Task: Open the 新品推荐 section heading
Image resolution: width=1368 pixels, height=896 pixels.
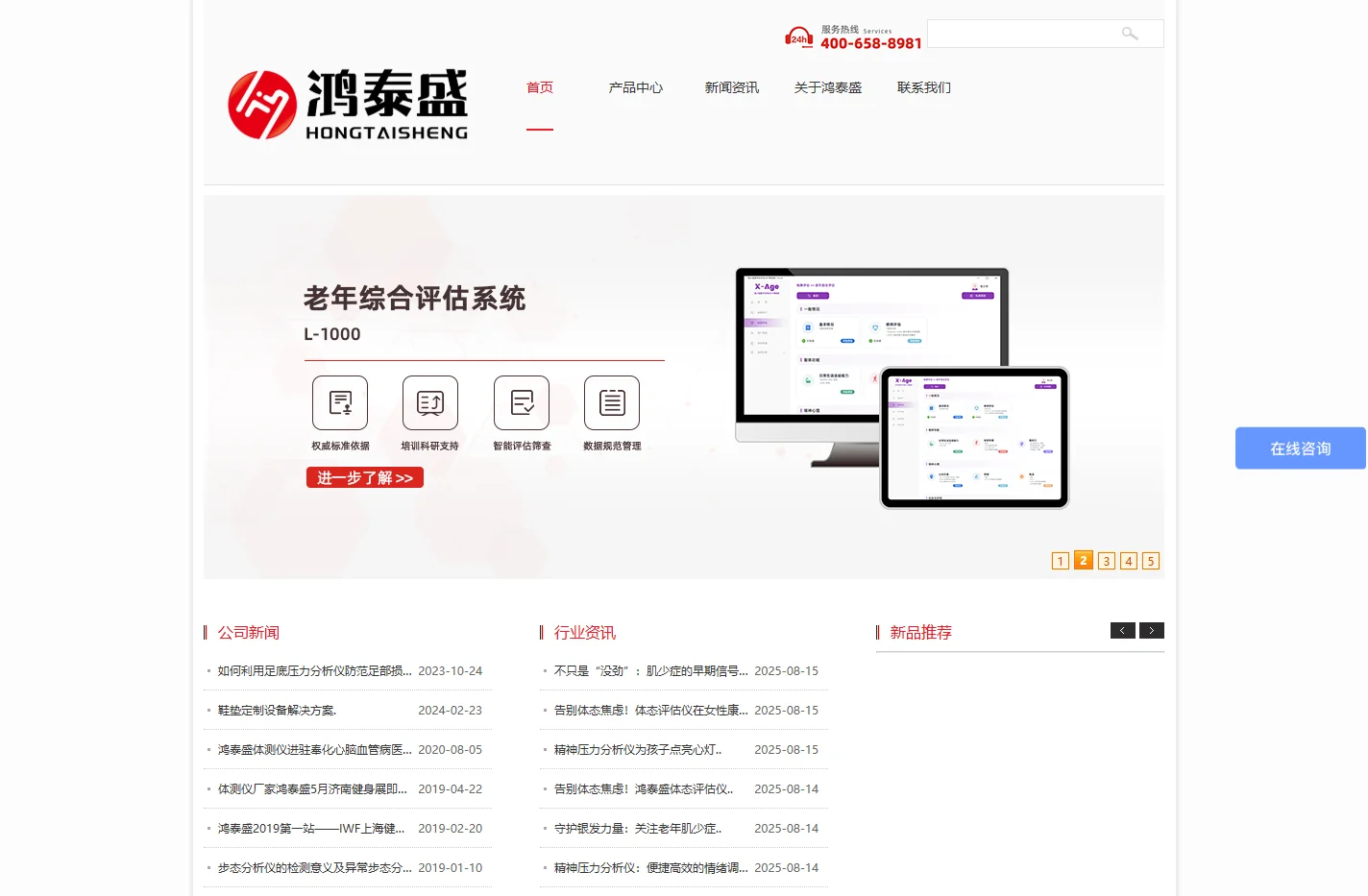Action: click(921, 633)
